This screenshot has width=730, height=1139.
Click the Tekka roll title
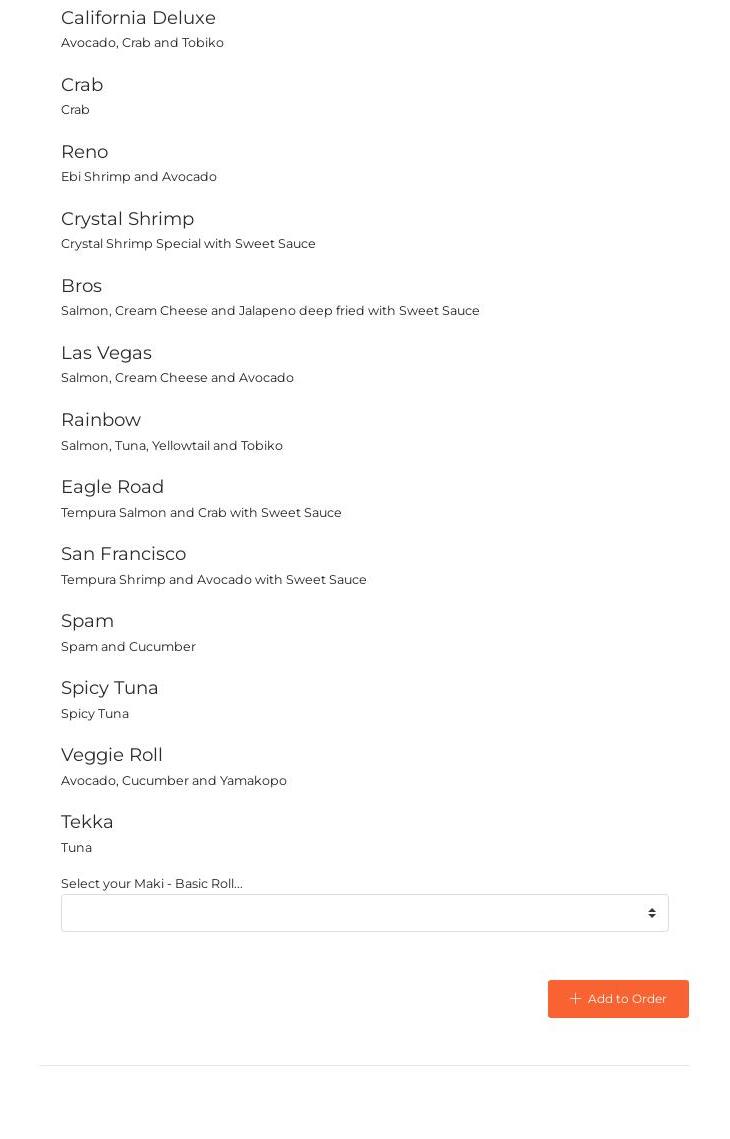(x=87, y=822)
